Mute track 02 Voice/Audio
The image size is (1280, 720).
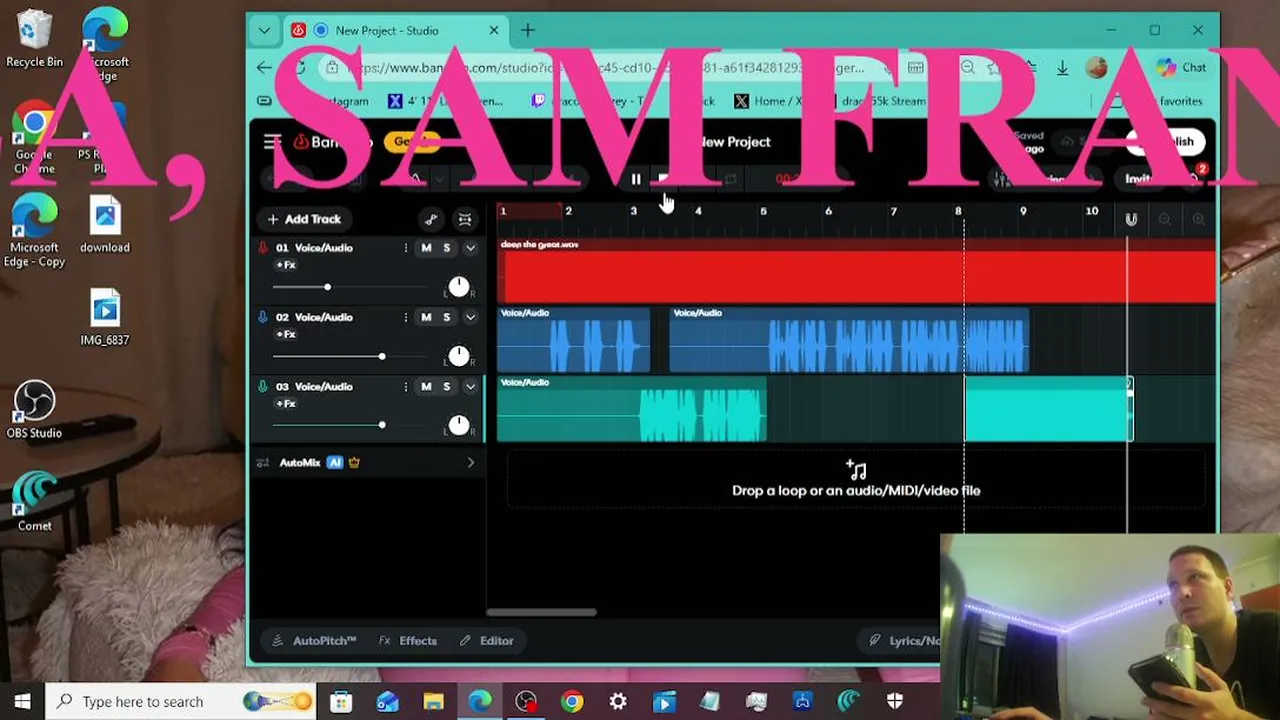point(426,317)
